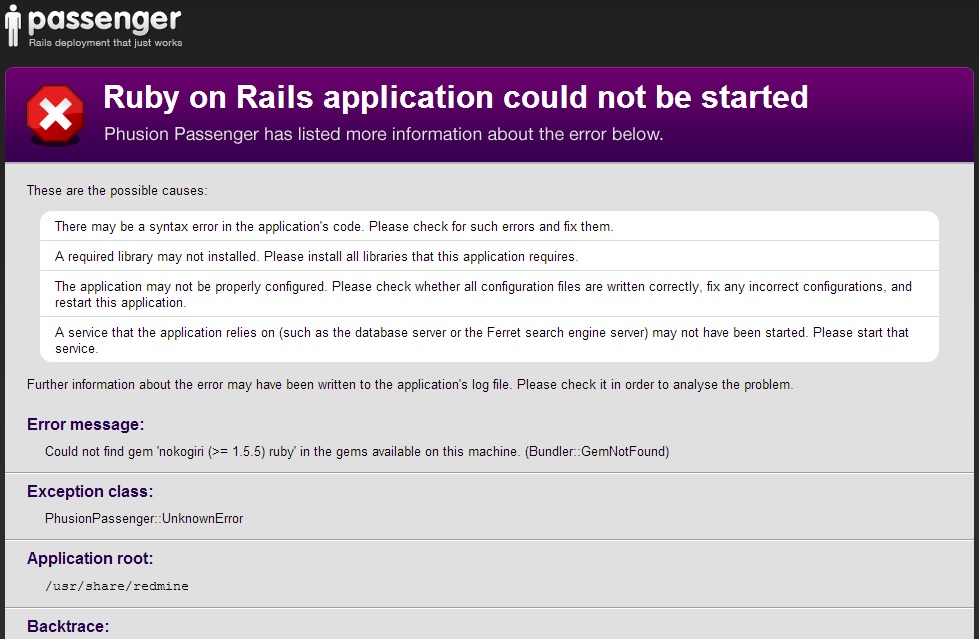The width and height of the screenshot is (979, 639).
Task: Click the red X error icon
Action: (x=55, y=115)
